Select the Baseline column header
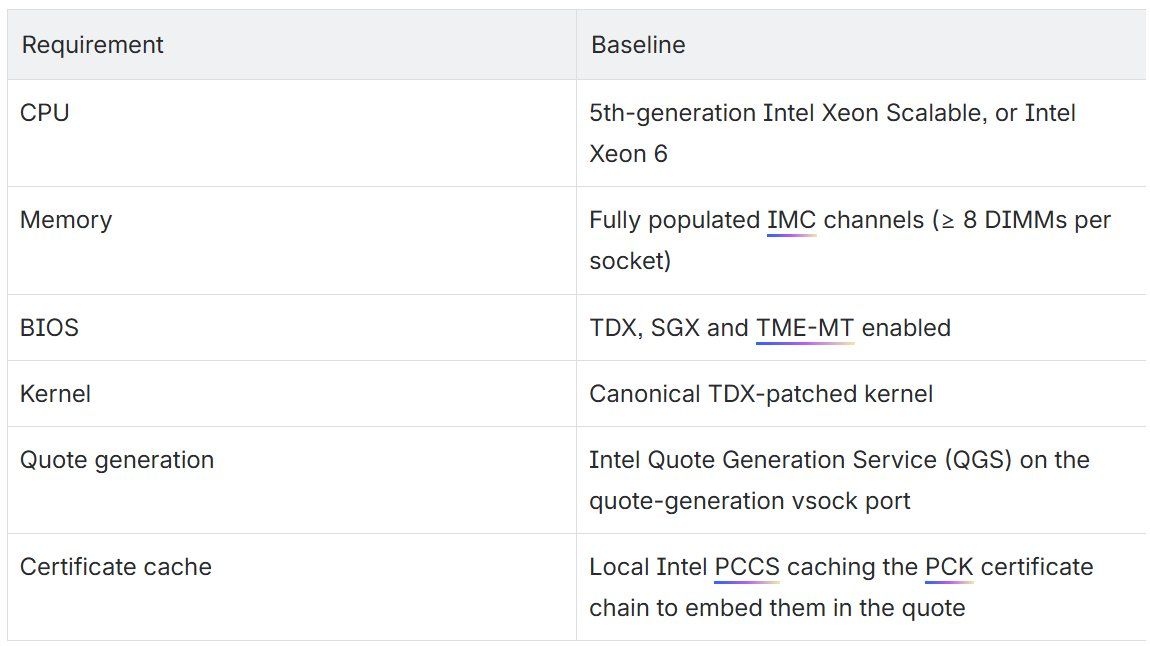 tap(638, 45)
